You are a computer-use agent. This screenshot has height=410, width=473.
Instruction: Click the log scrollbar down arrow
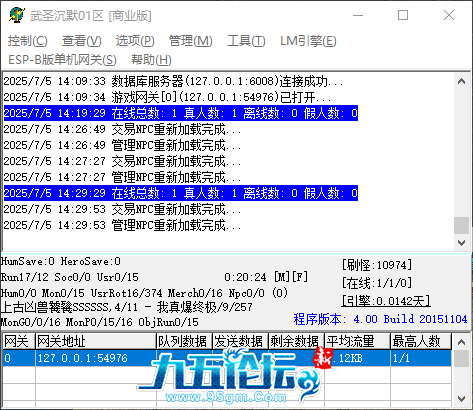coord(462,243)
